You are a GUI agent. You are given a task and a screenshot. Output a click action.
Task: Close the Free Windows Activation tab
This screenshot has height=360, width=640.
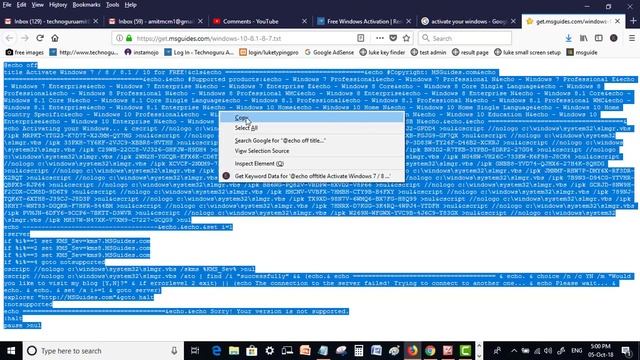click(409, 21)
